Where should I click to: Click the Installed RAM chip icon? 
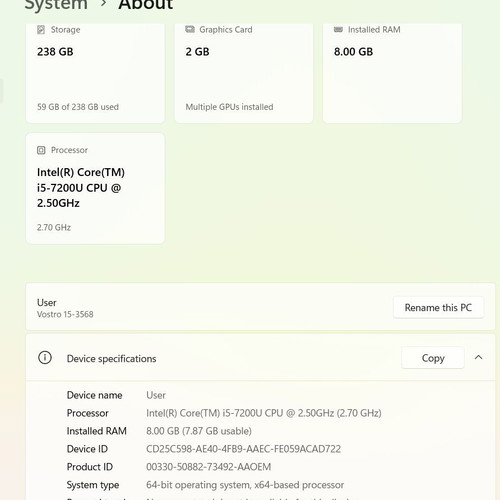click(x=338, y=30)
